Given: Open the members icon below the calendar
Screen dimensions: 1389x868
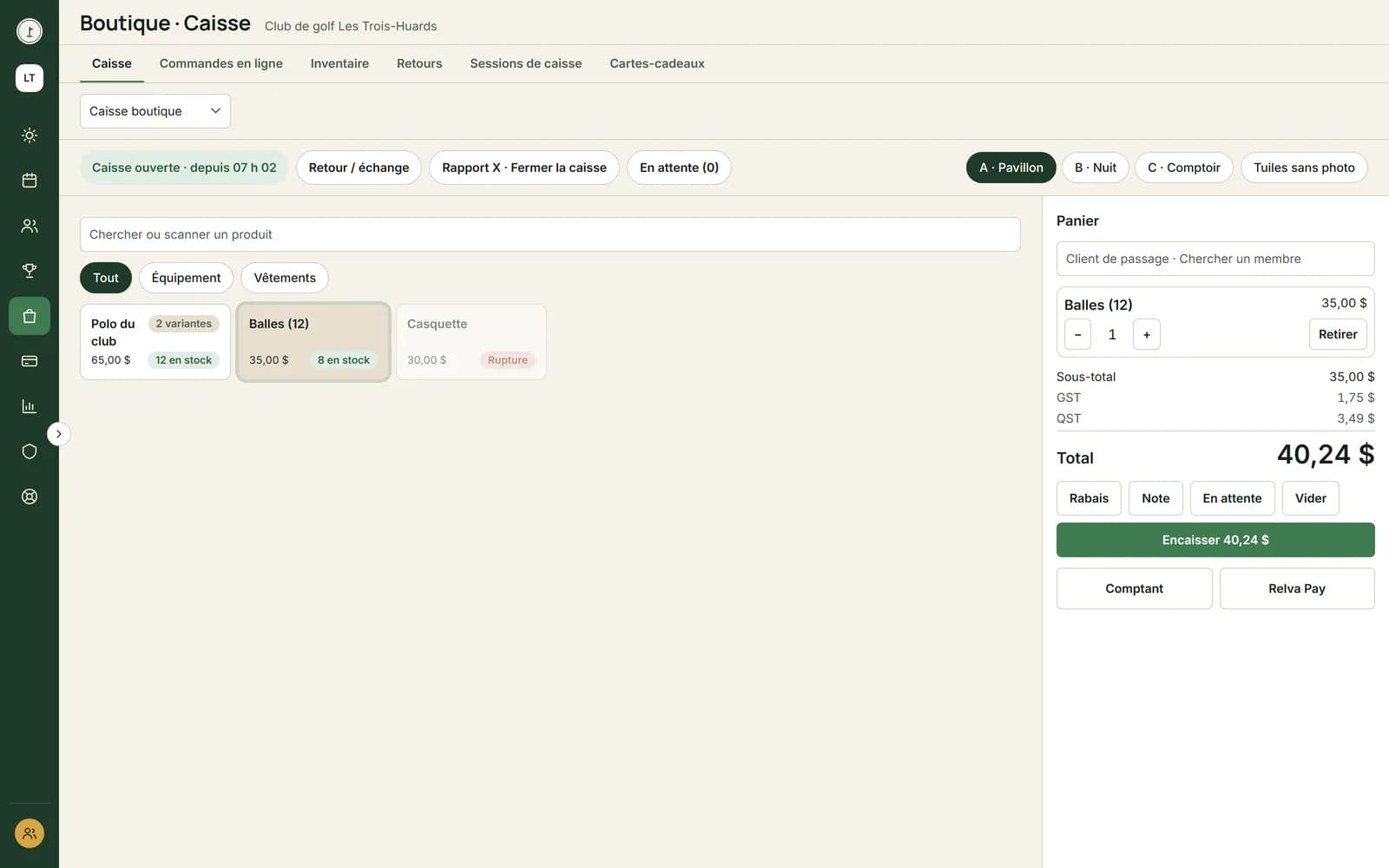Looking at the screenshot, I should click(30, 226).
